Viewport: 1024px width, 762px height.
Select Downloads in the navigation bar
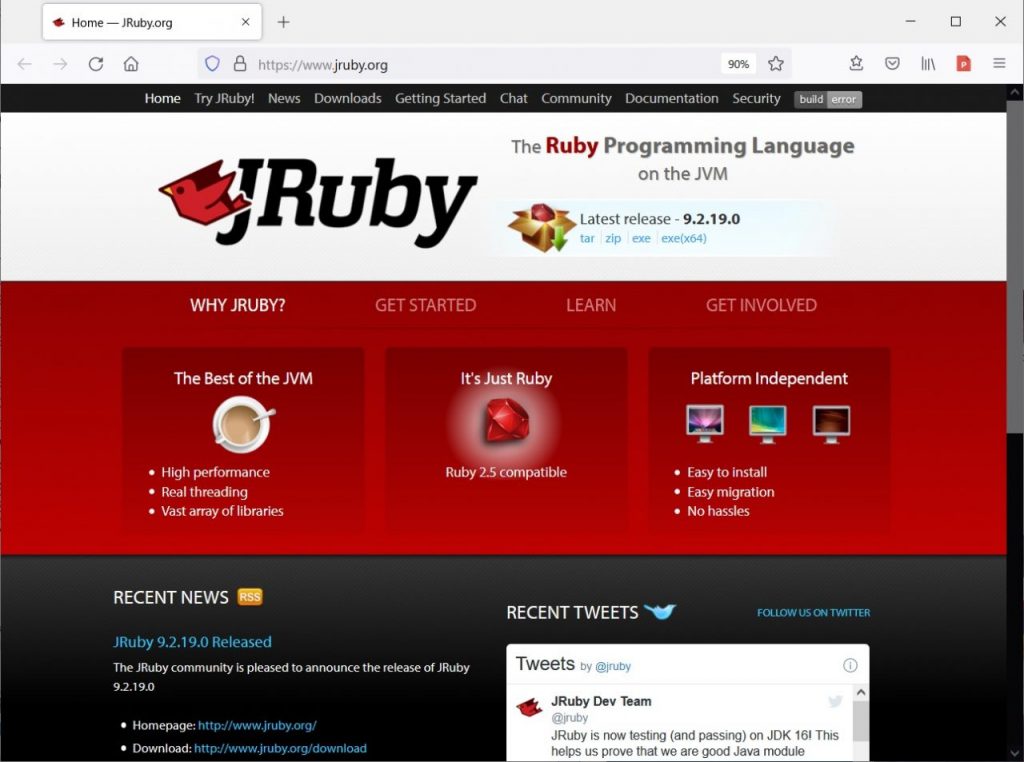pyautogui.click(x=347, y=98)
